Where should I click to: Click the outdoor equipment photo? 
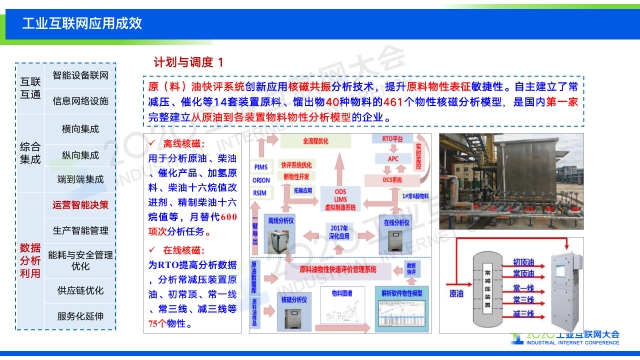click(511, 182)
